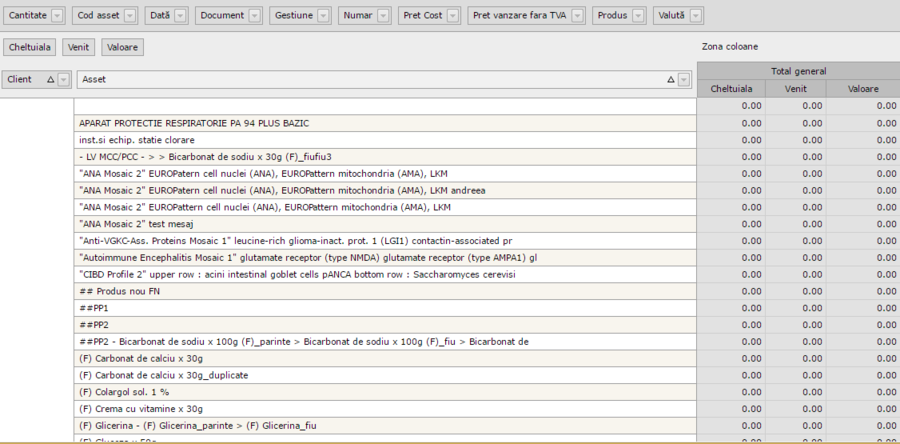The image size is (900, 444).
Task: Toggle sort order triangle on Asset field
Action: click(670, 79)
